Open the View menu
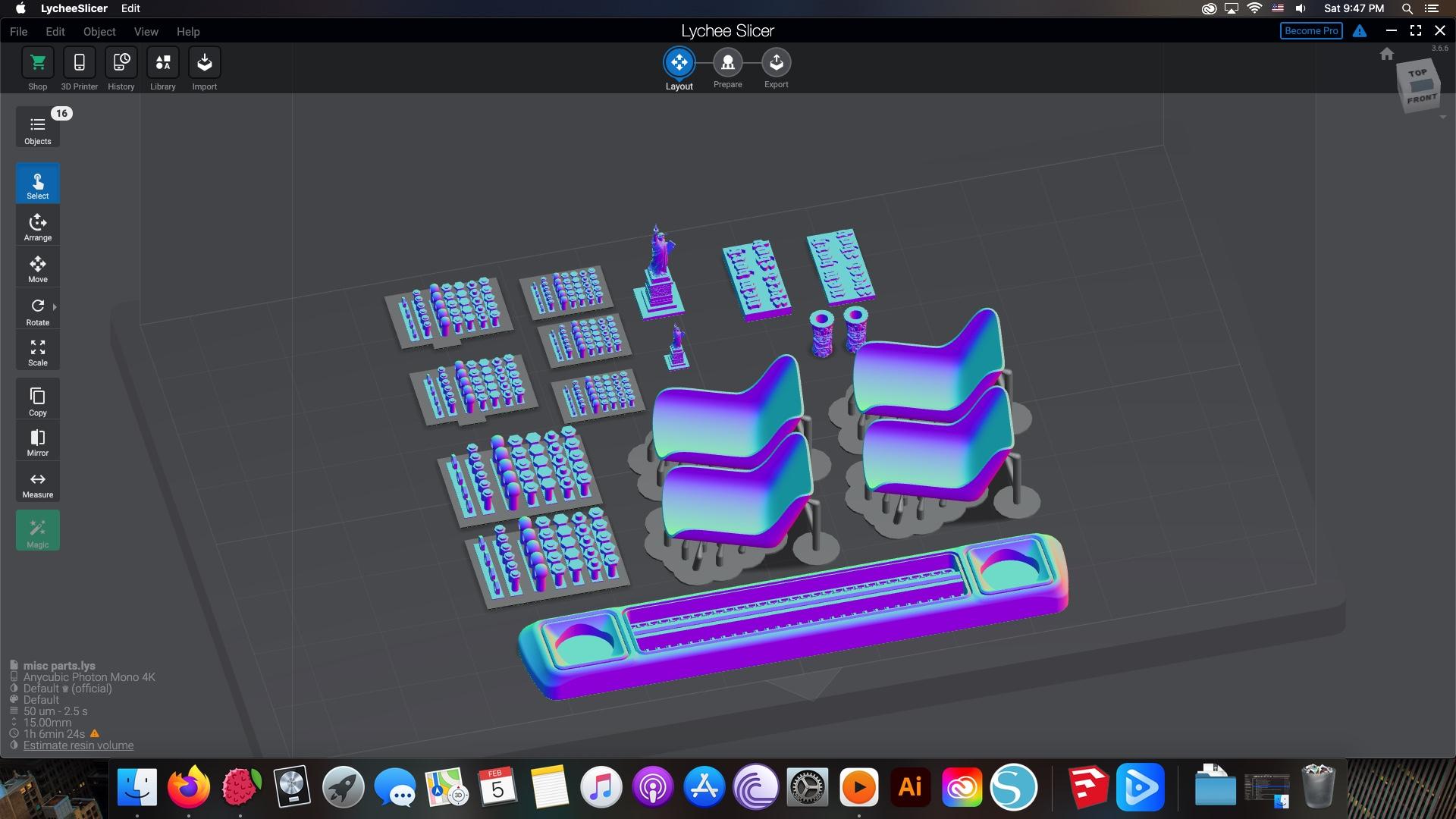This screenshot has height=819, width=1456. pos(146,31)
